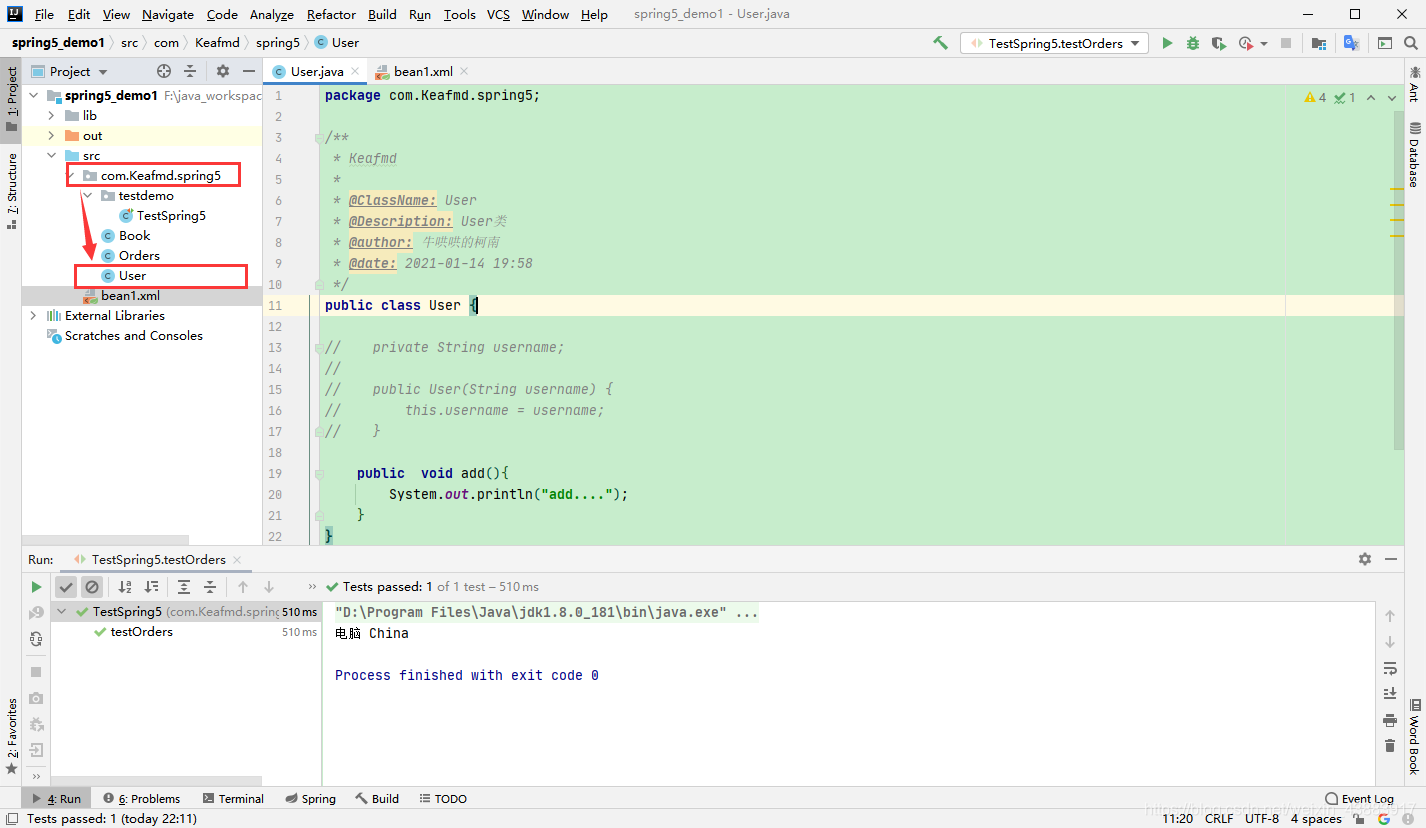Expand the out folder
Image resolution: width=1426 pixels, height=828 pixels.
coord(52,136)
